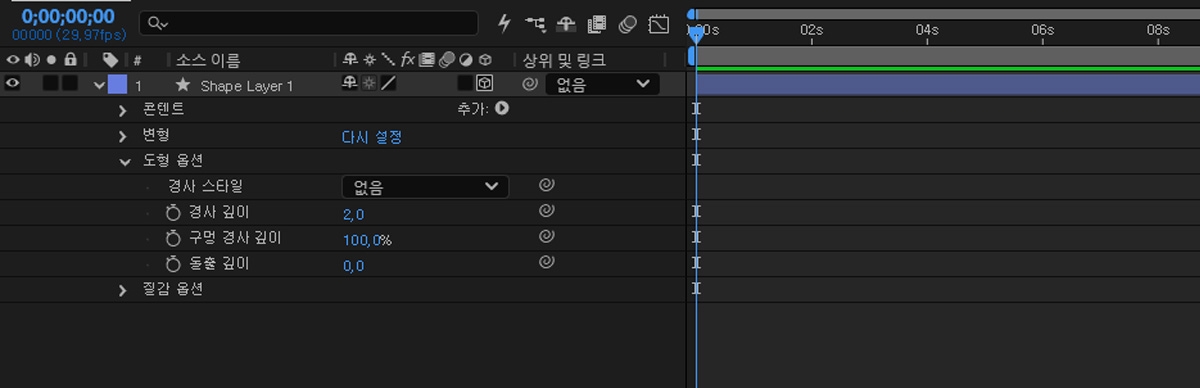Click the search magnifier icon in search field
1200x388 pixels.
pyautogui.click(x=157, y=23)
